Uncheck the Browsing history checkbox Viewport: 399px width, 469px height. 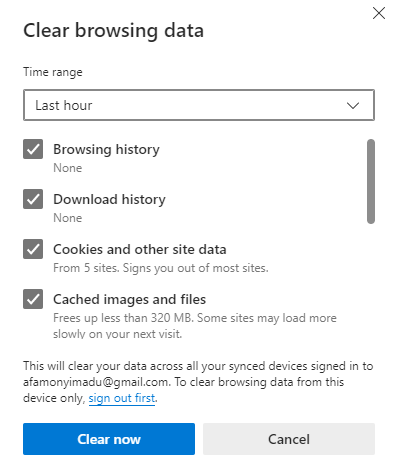tap(33, 149)
